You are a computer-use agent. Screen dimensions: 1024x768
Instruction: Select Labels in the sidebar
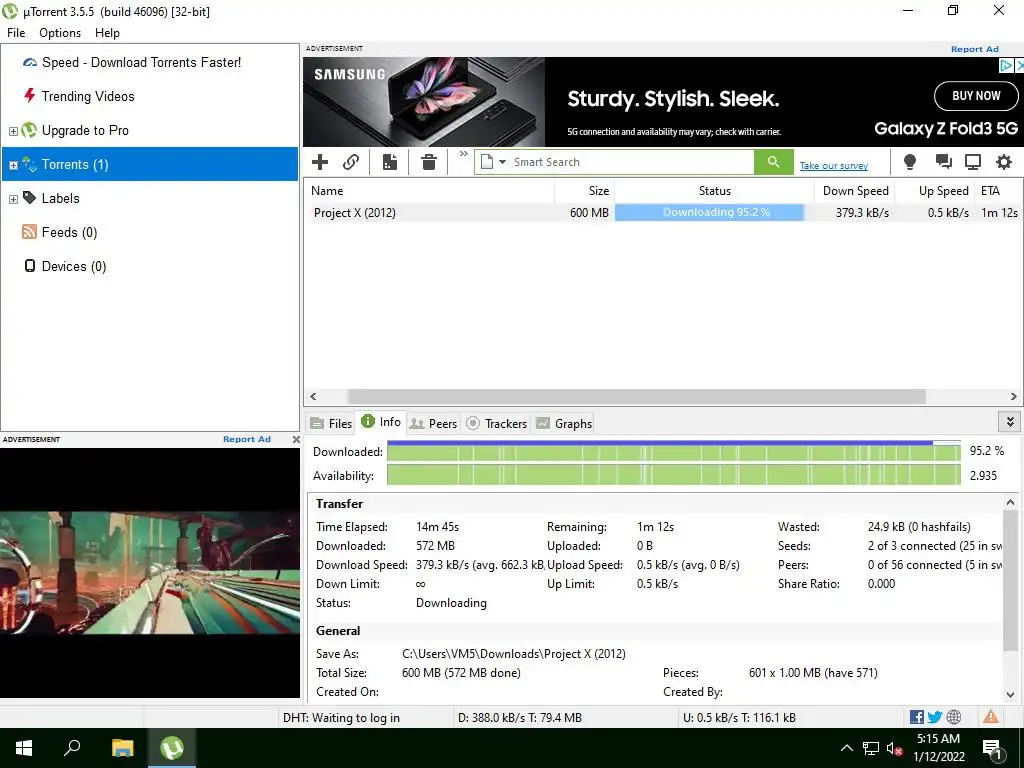click(x=61, y=199)
